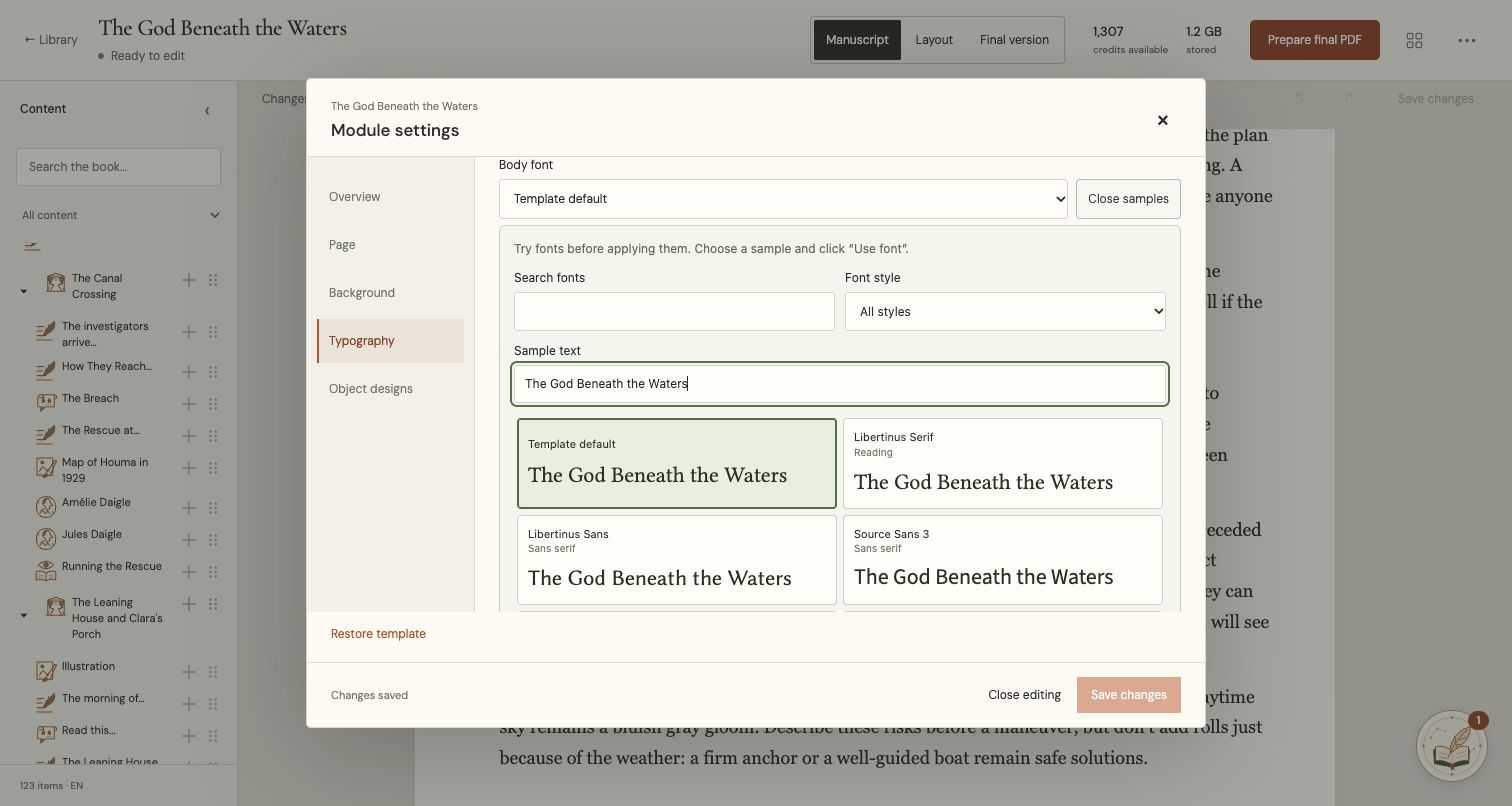The width and height of the screenshot is (1512, 806).
Task: Switch to the Final version view
Action: tap(1014, 40)
